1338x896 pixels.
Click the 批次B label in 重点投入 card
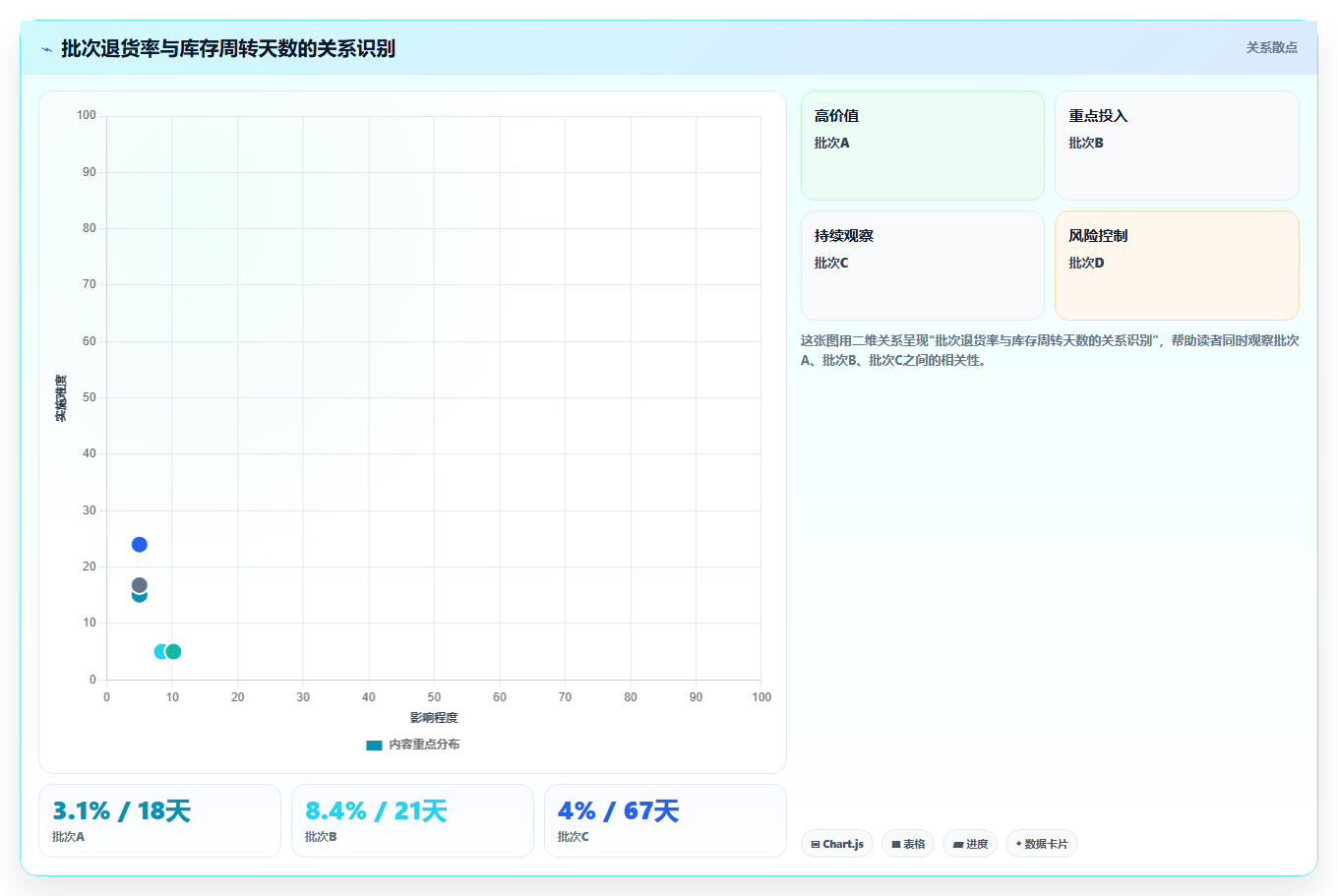[x=1086, y=143]
